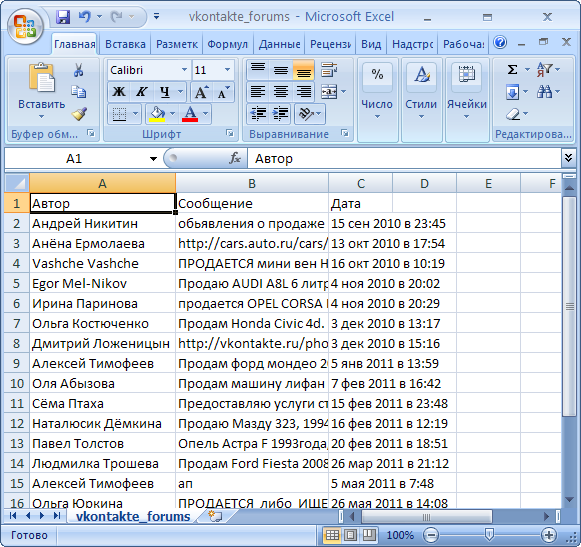Align text left
Viewport: 581px width, 547px height.
click(x=258, y=92)
